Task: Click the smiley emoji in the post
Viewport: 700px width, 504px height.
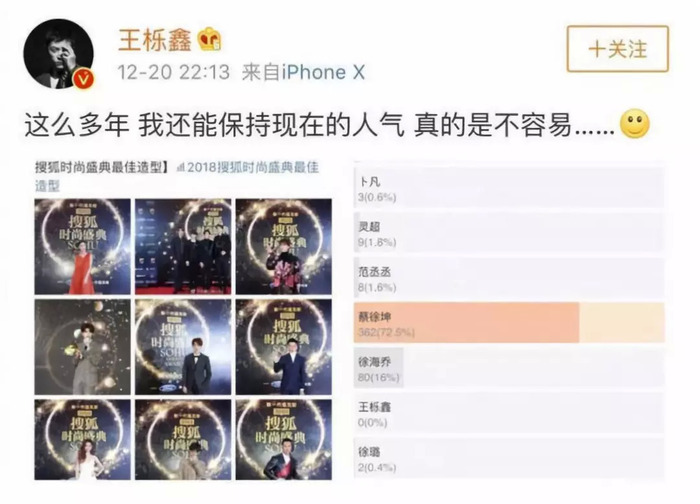Action: point(635,123)
